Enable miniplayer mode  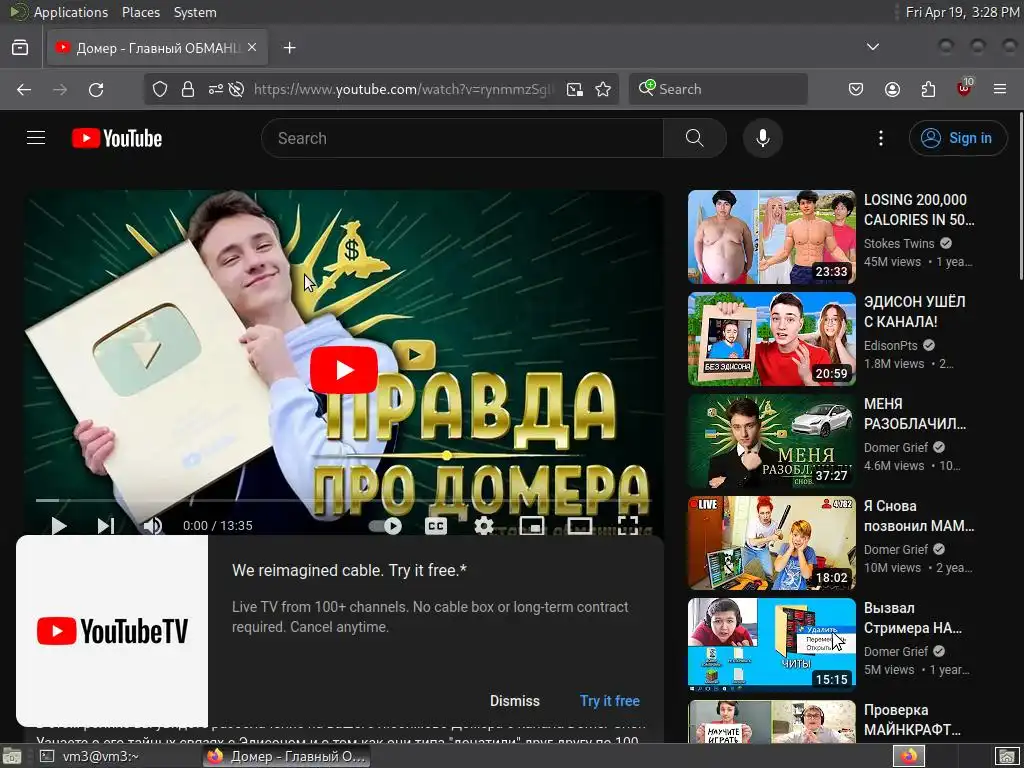point(532,526)
